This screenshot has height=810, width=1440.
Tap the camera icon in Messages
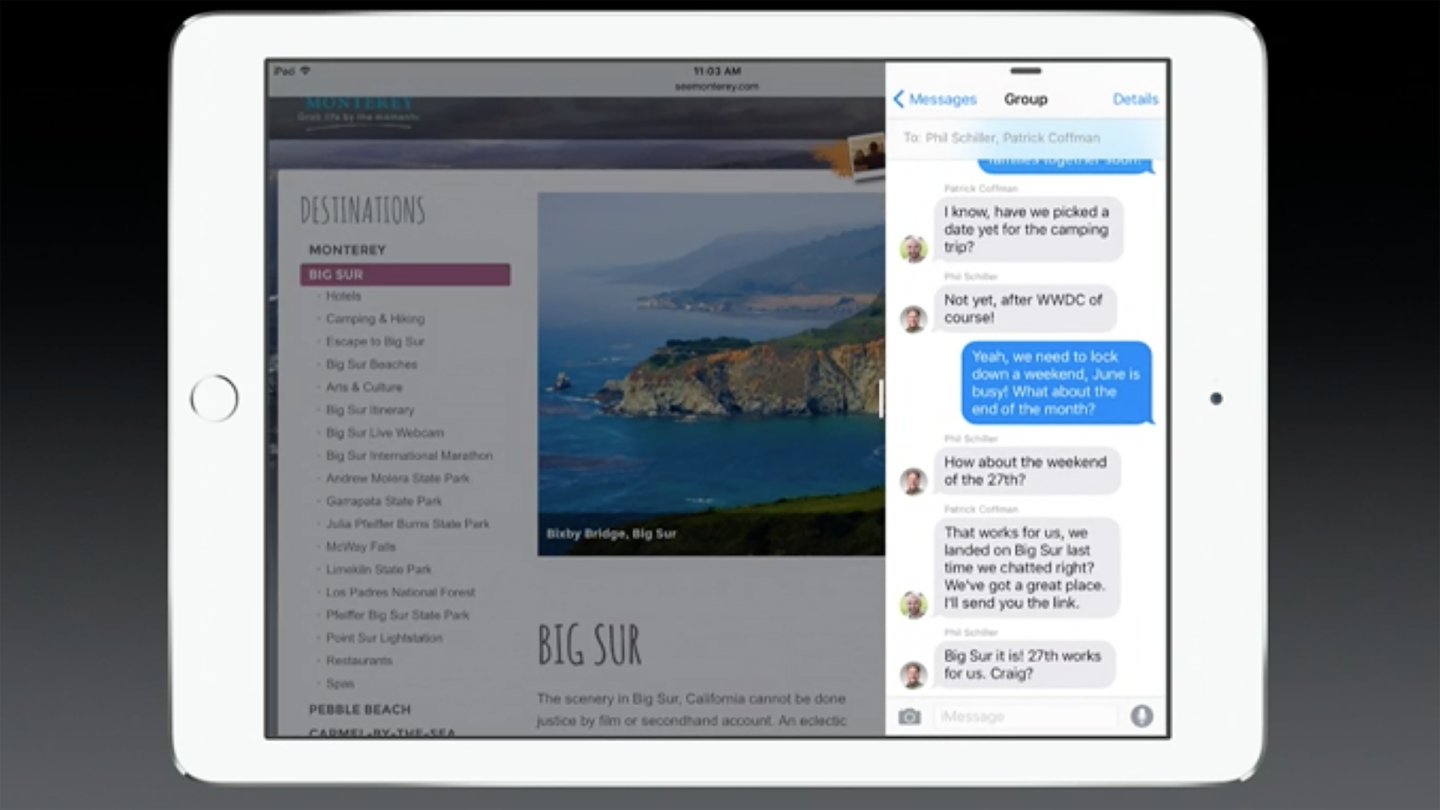click(909, 717)
